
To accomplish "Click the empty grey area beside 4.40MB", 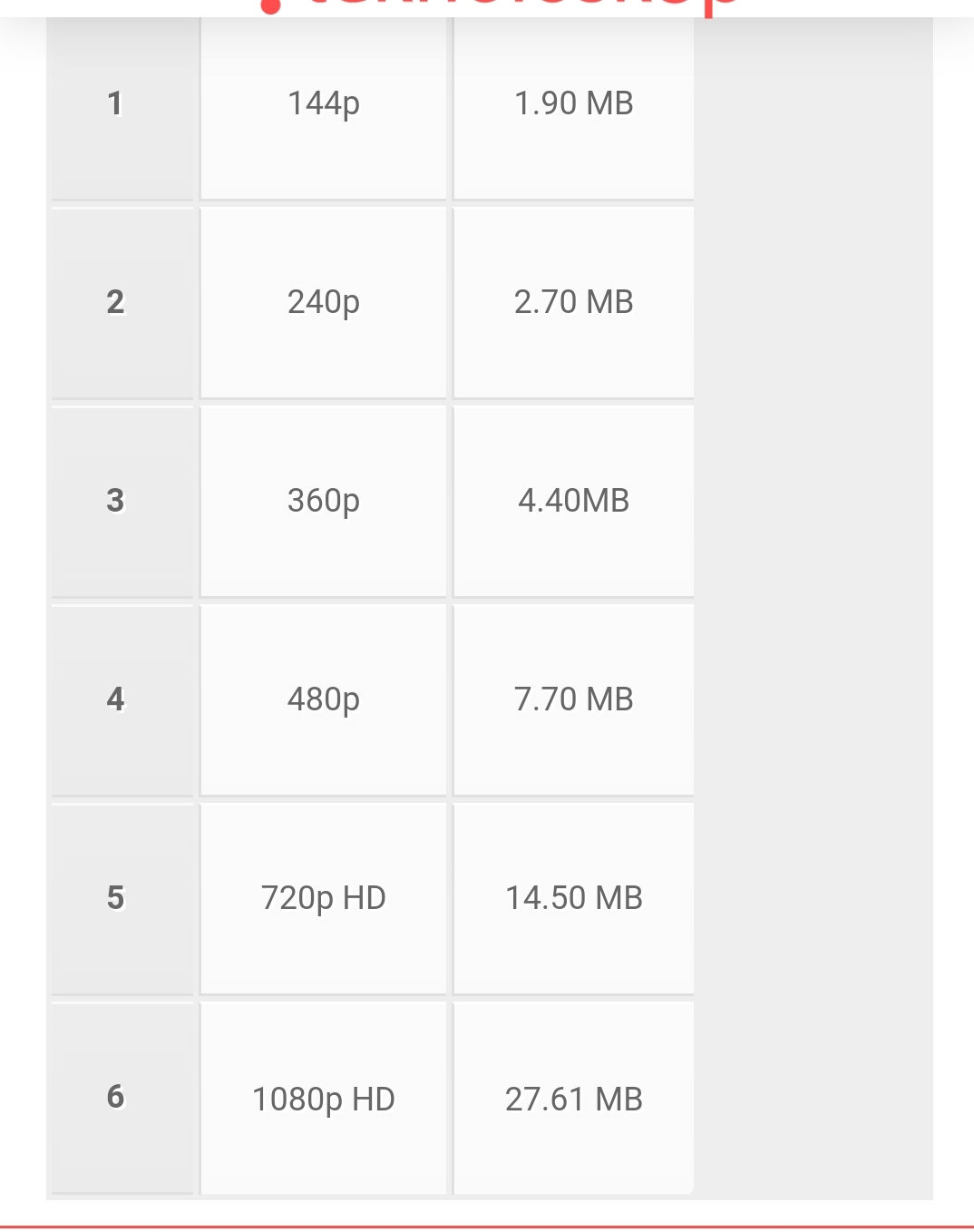I will pos(813,501).
